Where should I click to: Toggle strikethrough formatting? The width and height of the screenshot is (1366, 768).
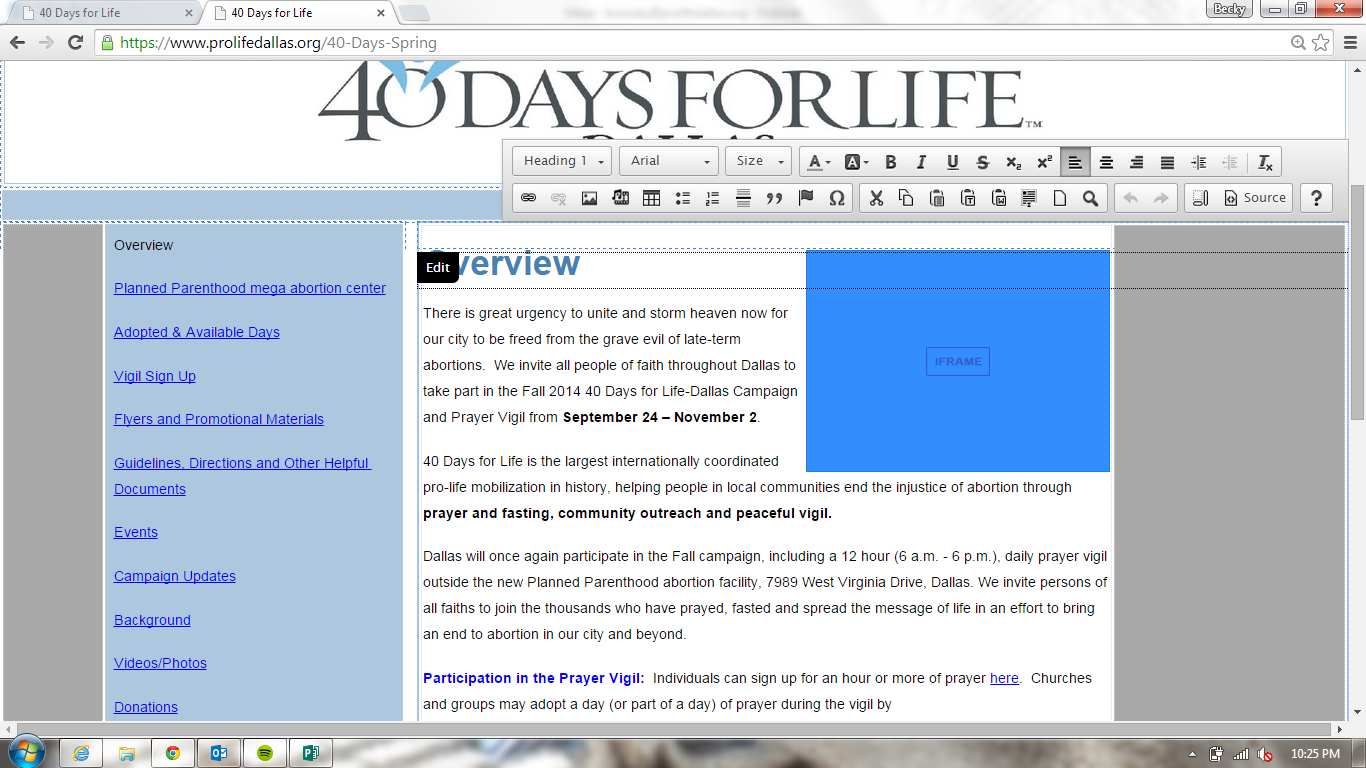(x=983, y=162)
